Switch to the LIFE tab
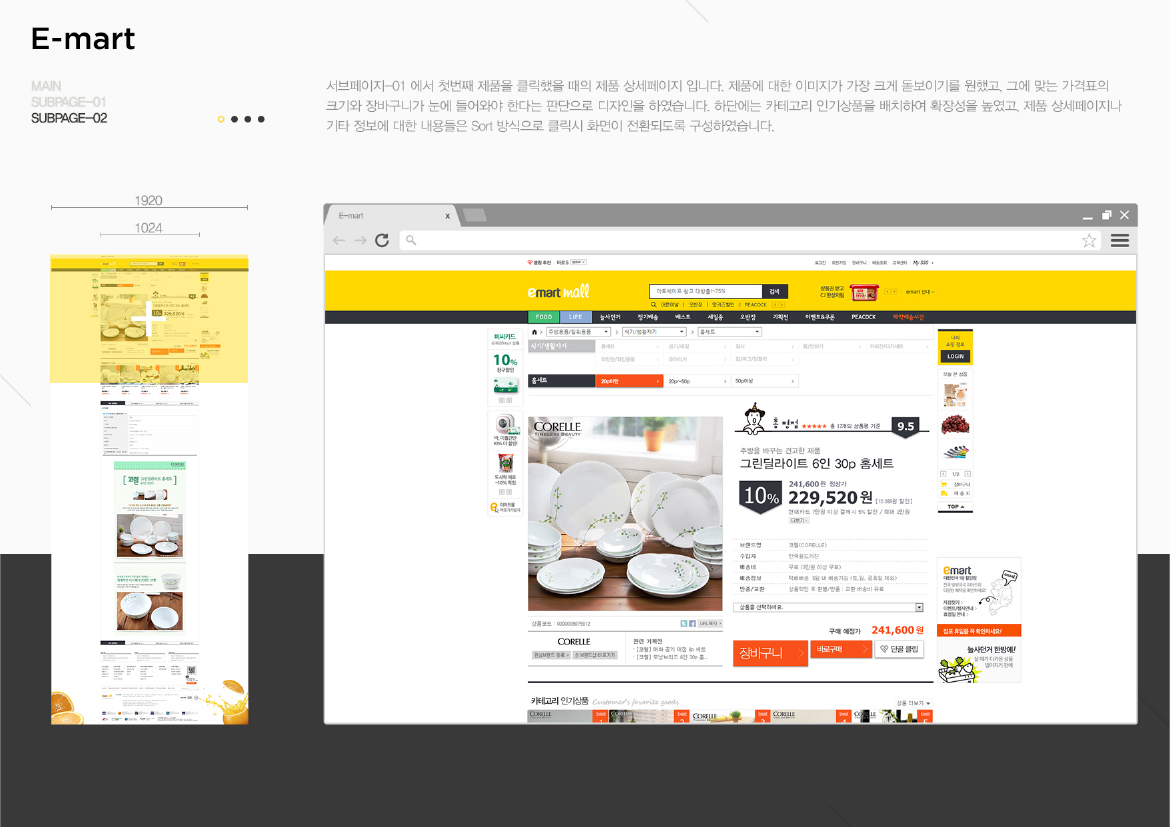This screenshot has width=1170, height=827. click(x=576, y=317)
